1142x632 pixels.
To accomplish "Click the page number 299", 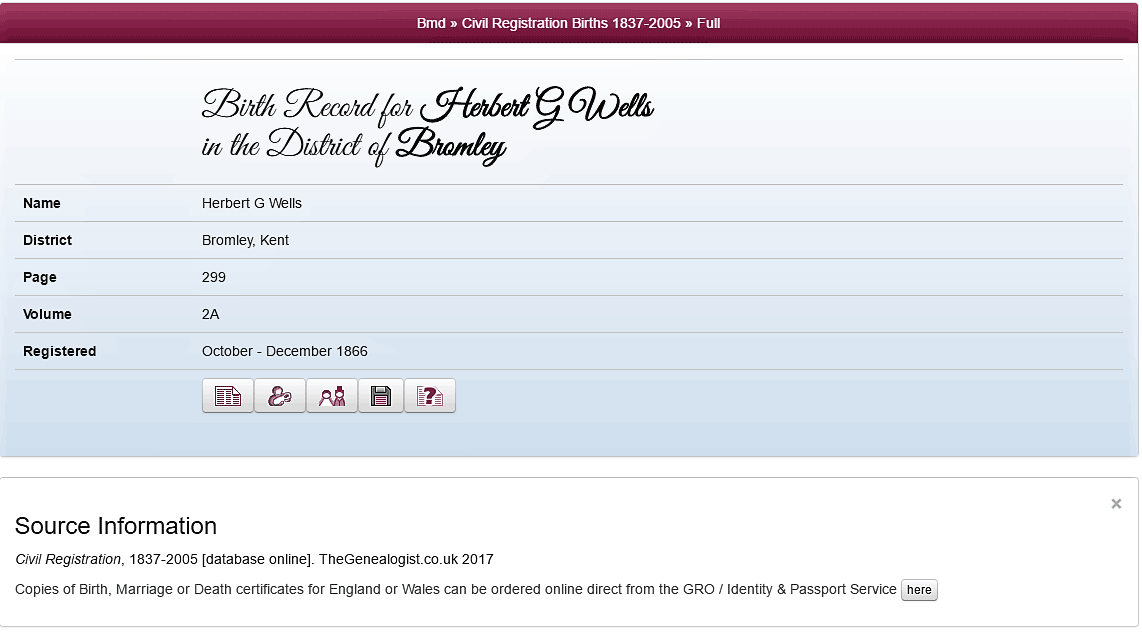I will point(214,277).
